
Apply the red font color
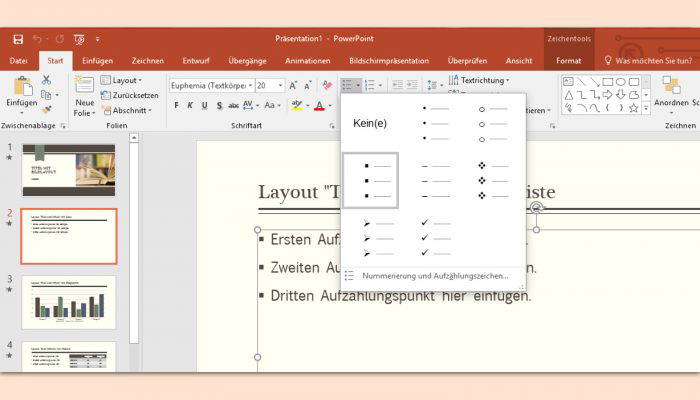pos(319,106)
